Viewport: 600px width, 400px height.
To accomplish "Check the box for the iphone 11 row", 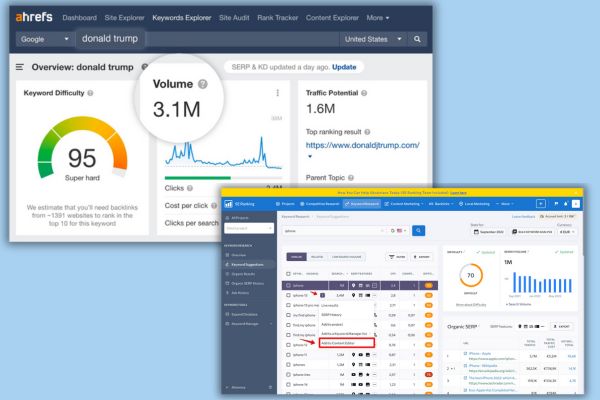I will coord(289,355).
